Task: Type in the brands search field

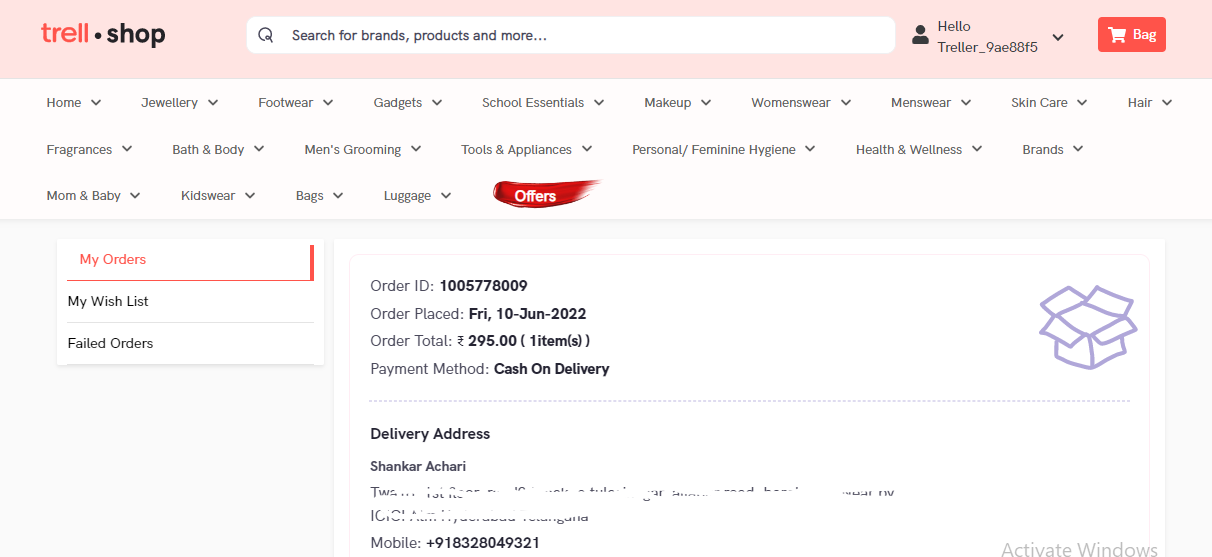Action: point(580,35)
